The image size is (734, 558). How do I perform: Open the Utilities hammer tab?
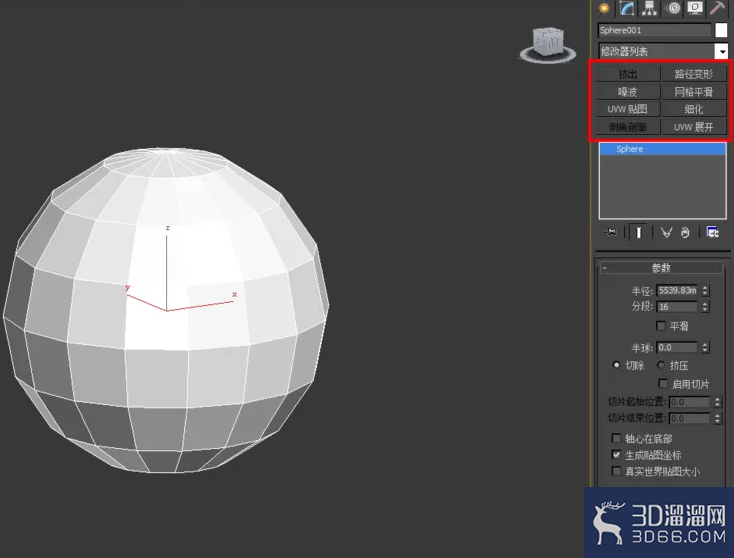click(x=718, y=8)
